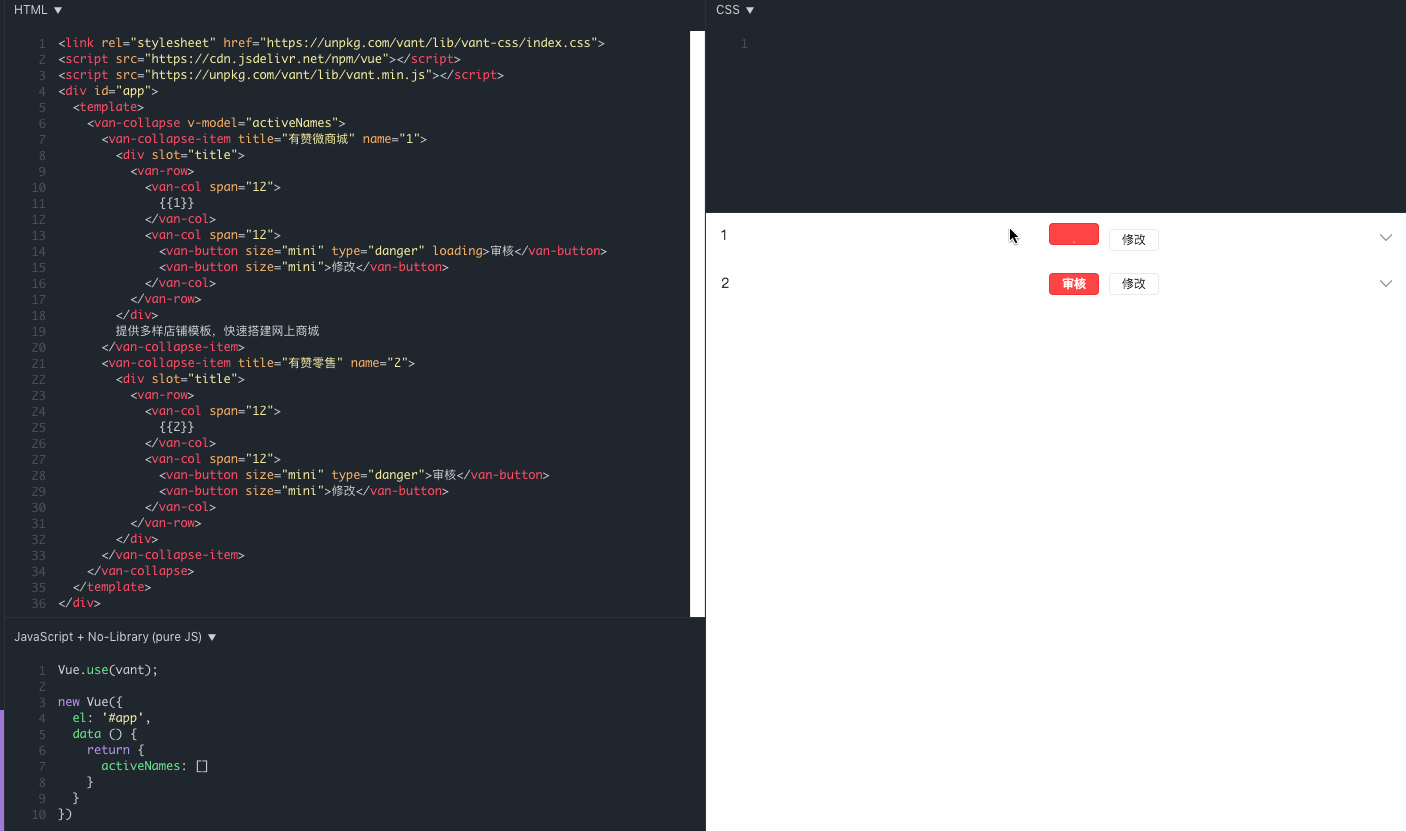Click the data () { line in JavaScript
The image size is (1406, 831).
[104, 733]
